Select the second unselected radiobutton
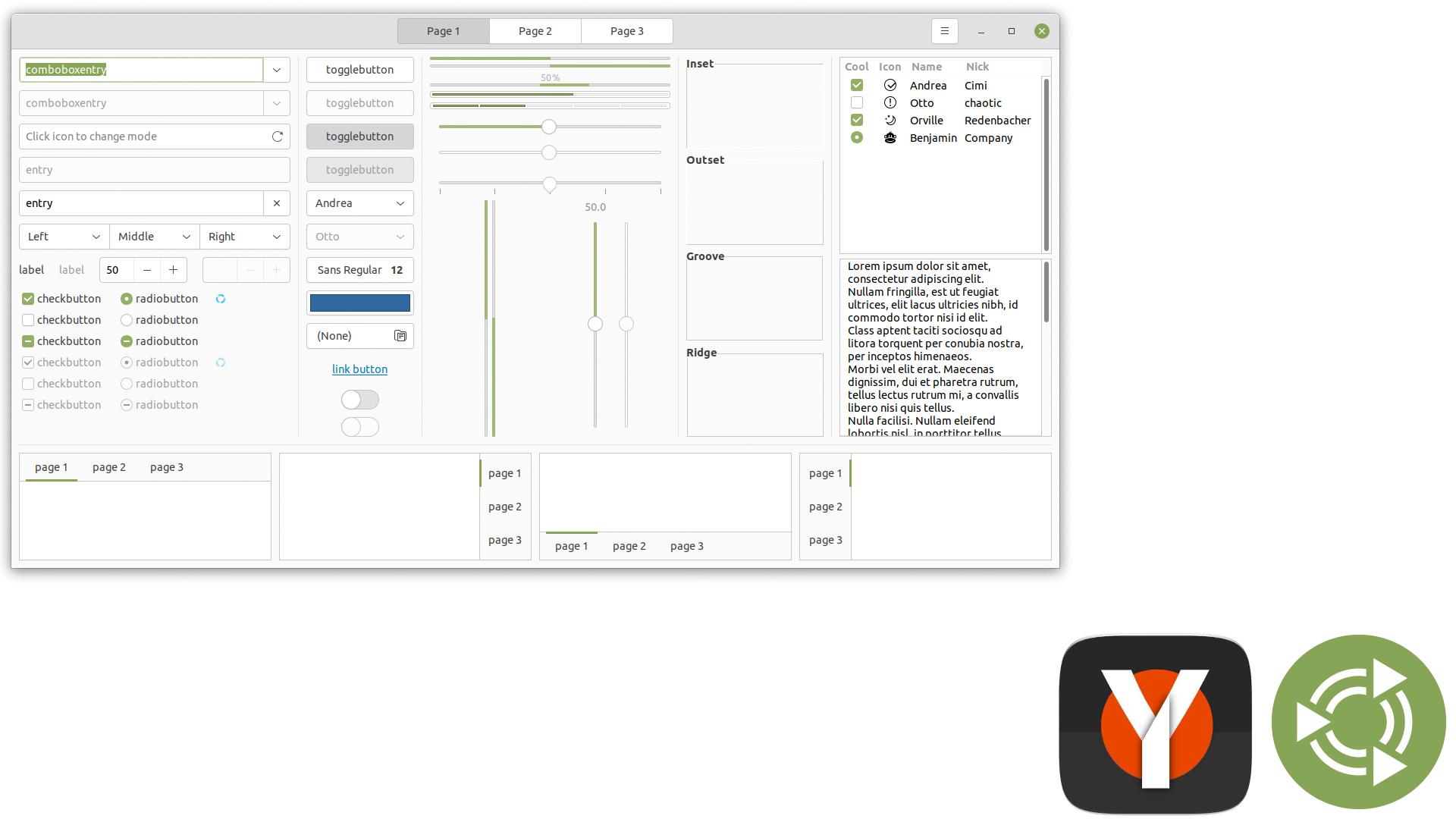The image size is (1456, 819). (127, 384)
